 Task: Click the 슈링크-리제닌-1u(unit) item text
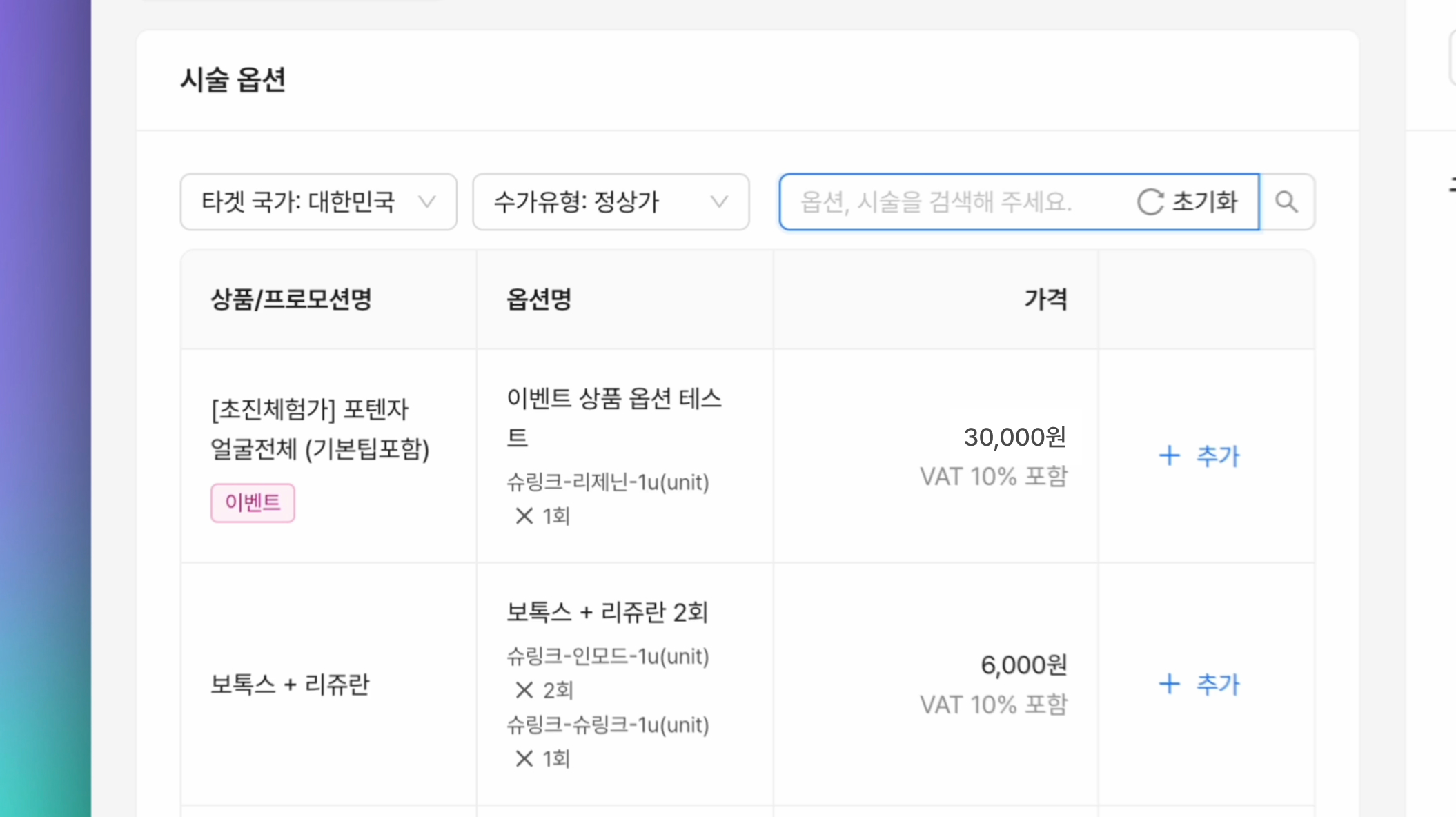[x=607, y=482]
